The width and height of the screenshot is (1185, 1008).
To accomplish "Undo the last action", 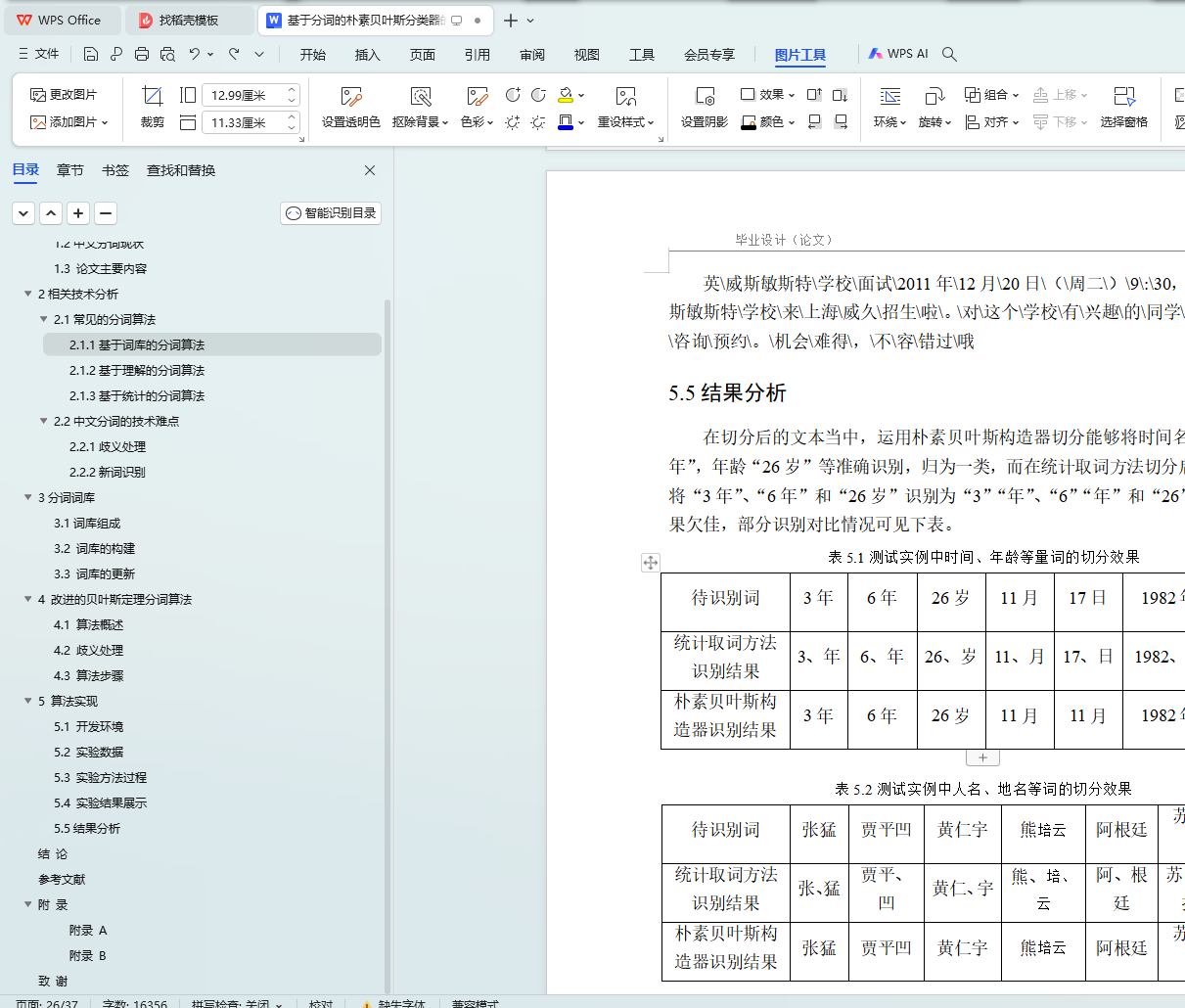I will (195, 55).
